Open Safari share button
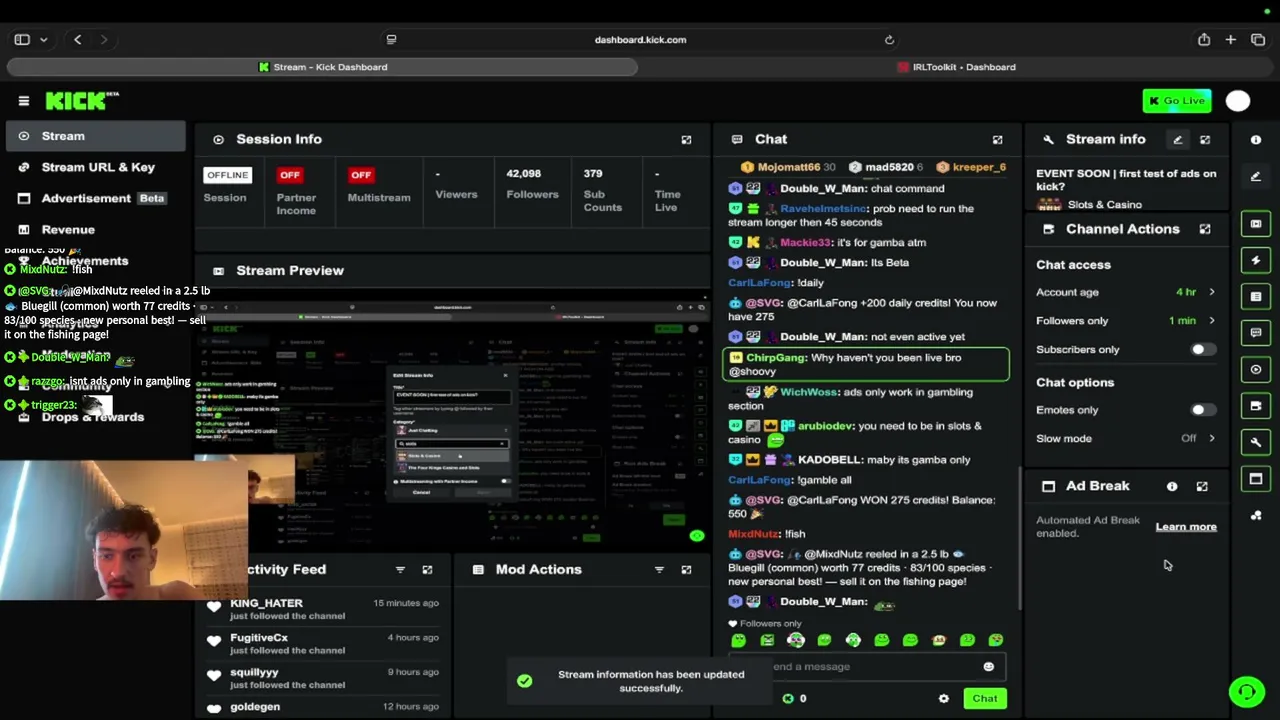Screen dimensions: 1280x720 (x=1204, y=40)
